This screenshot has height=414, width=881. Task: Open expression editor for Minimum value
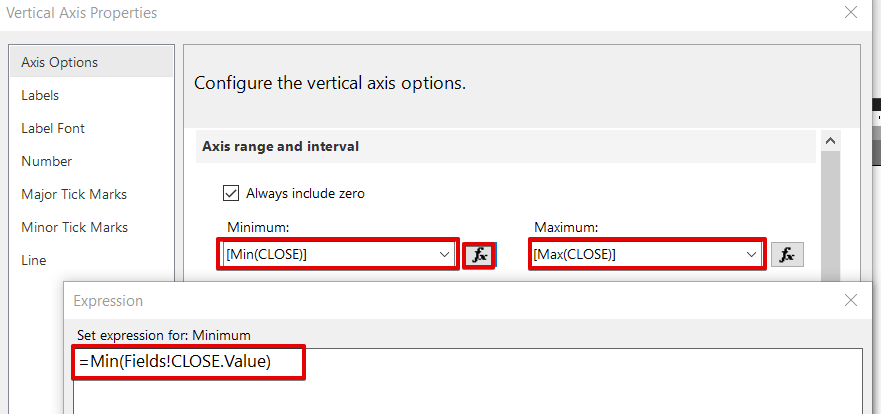click(x=481, y=255)
